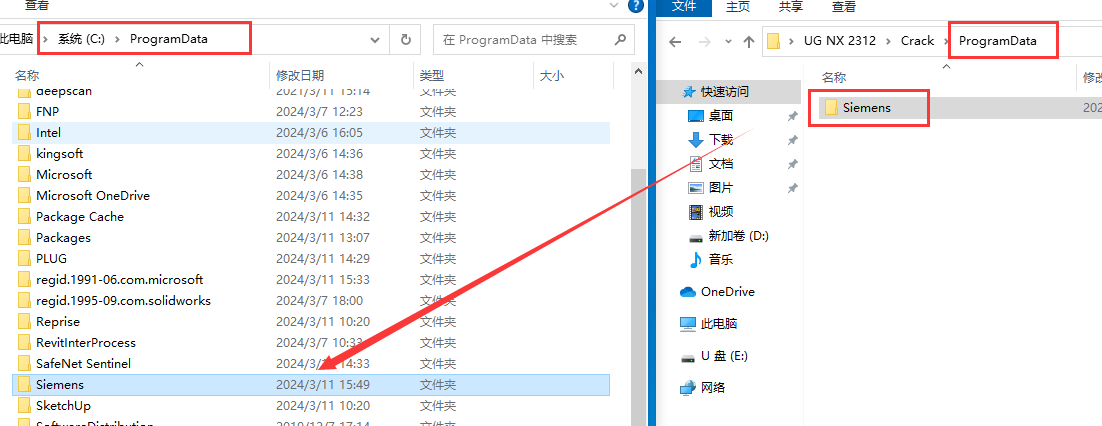
Task: Click the left file list vertical scrollbar
Action: click(x=638, y=250)
